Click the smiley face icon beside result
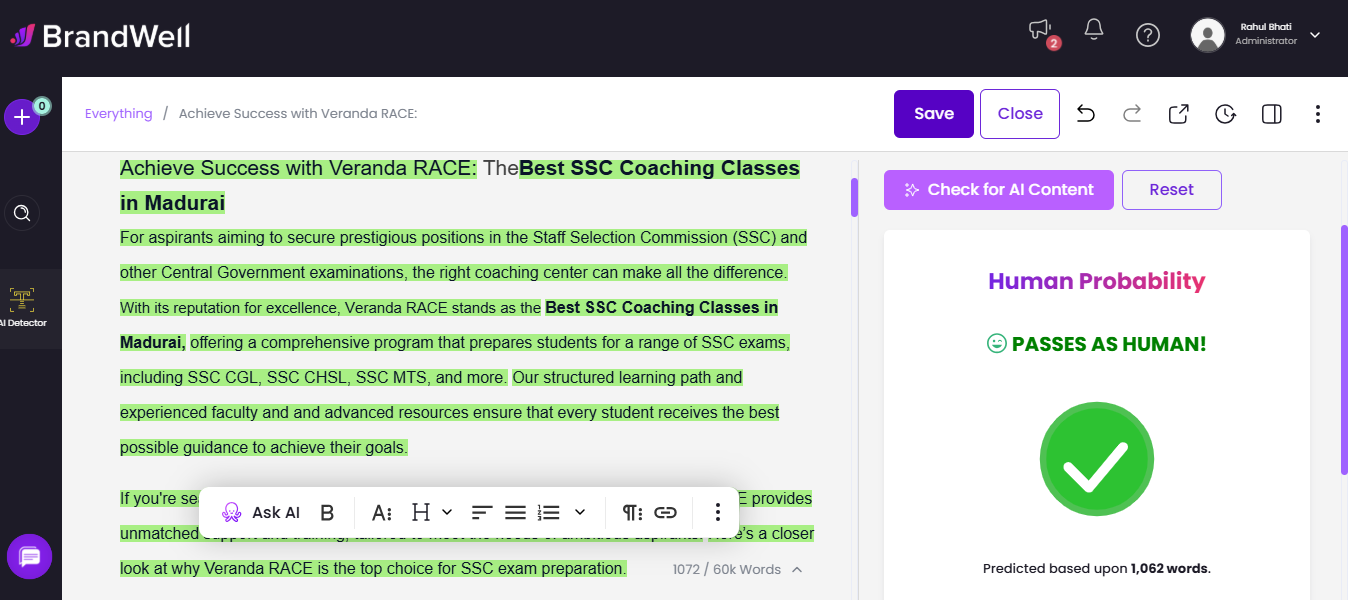 pos(996,343)
